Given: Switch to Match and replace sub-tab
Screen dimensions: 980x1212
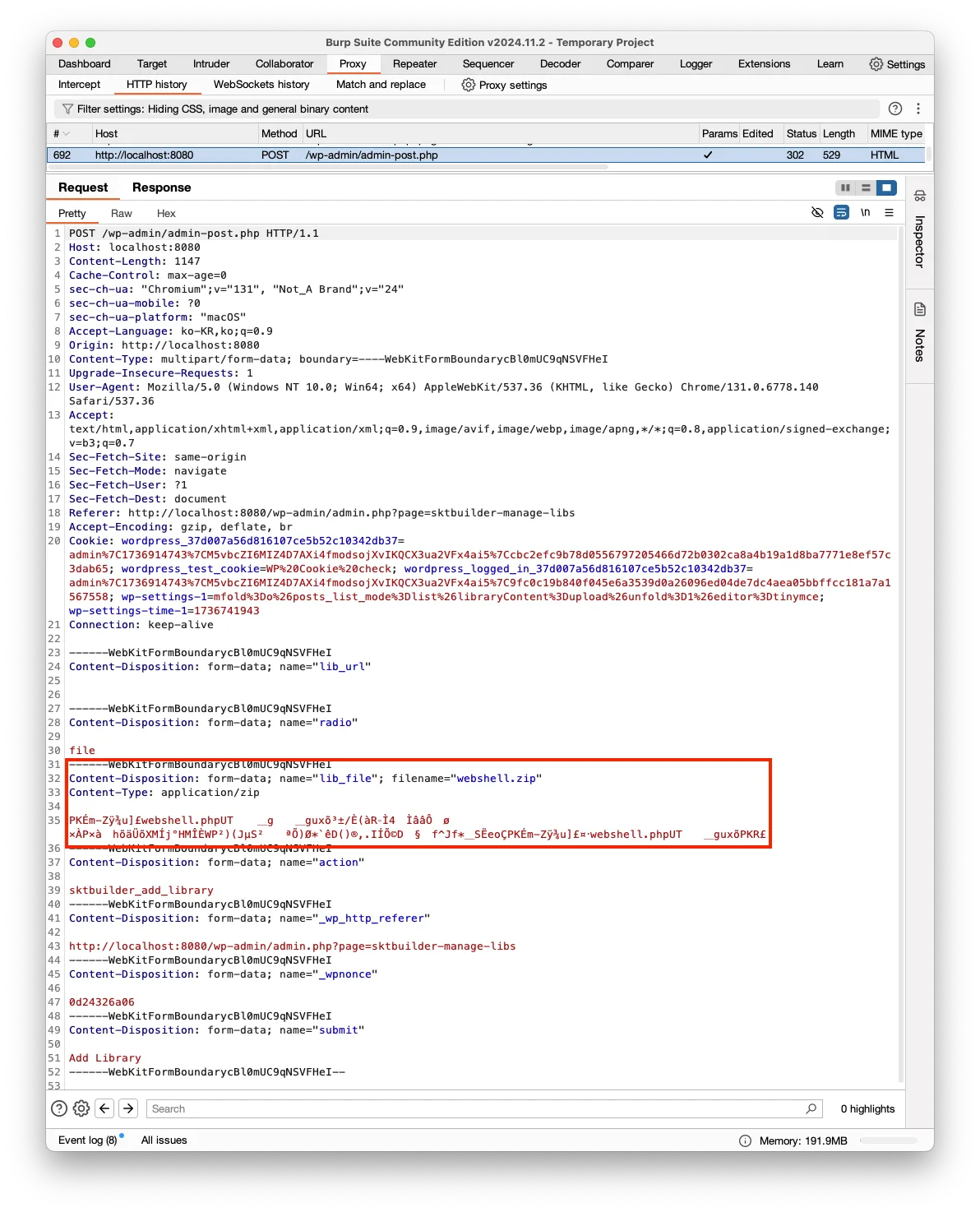Looking at the screenshot, I should click(381, 85).
